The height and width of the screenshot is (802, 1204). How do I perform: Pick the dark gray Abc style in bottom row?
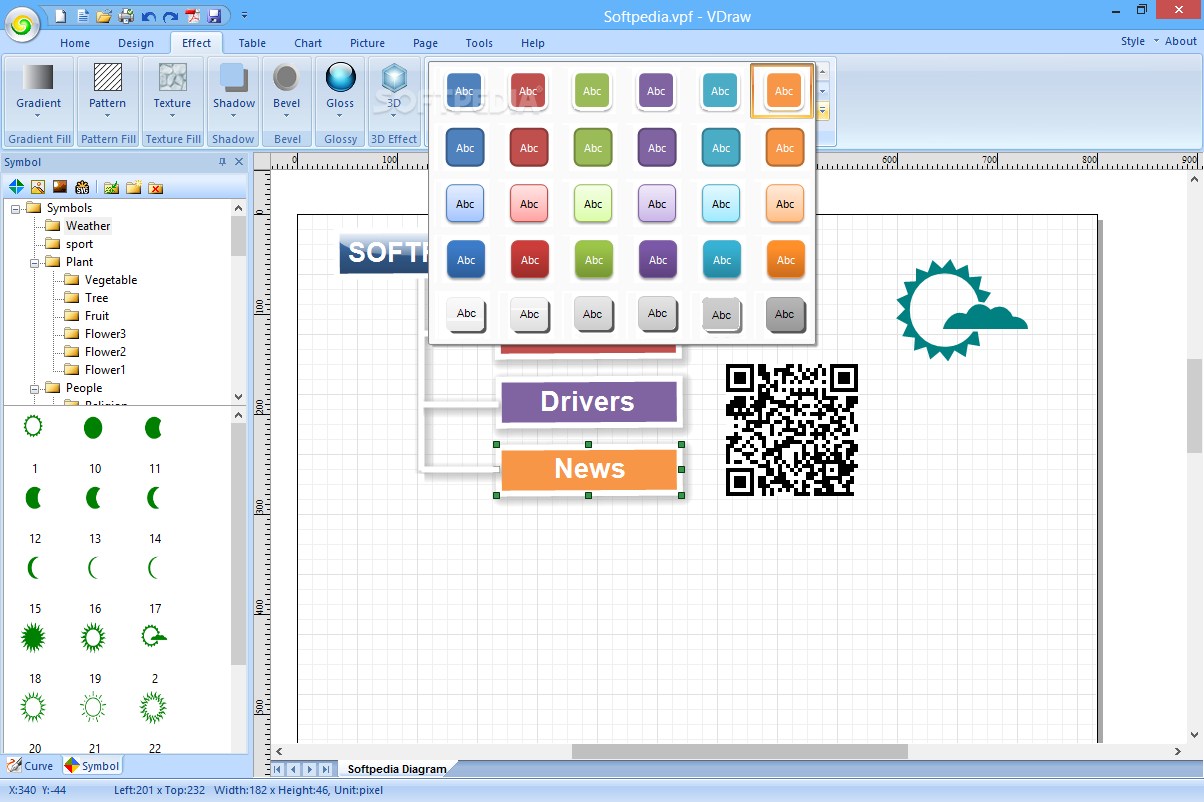tap(785, 314)
